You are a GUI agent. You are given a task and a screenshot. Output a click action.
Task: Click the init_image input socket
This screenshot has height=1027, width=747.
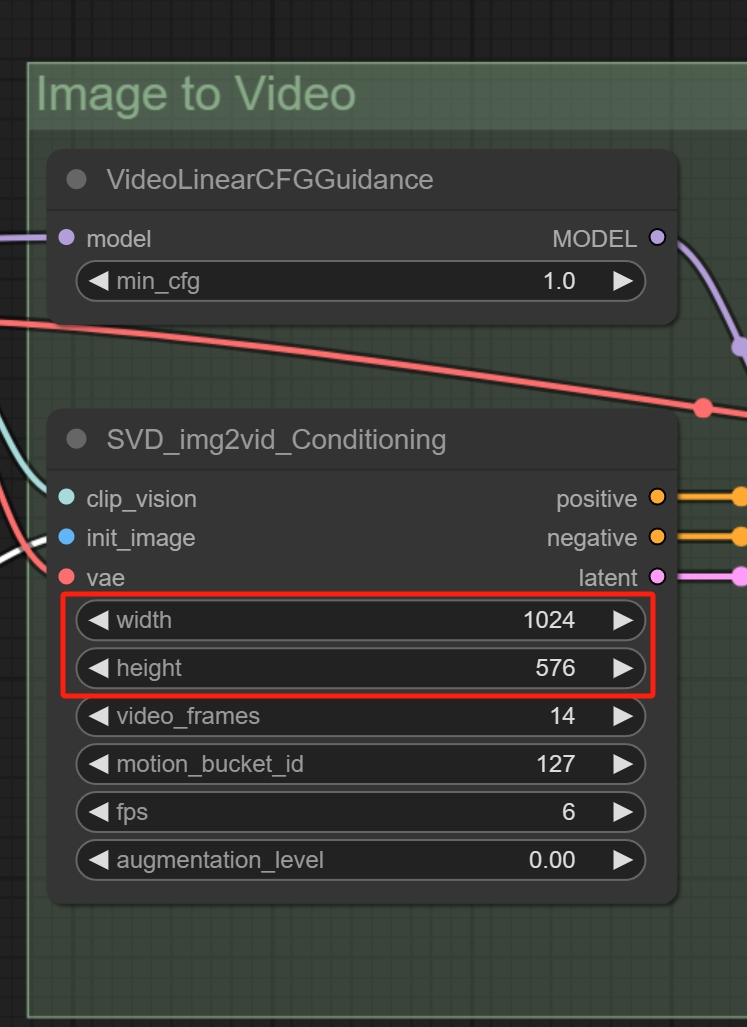[66, 537]
